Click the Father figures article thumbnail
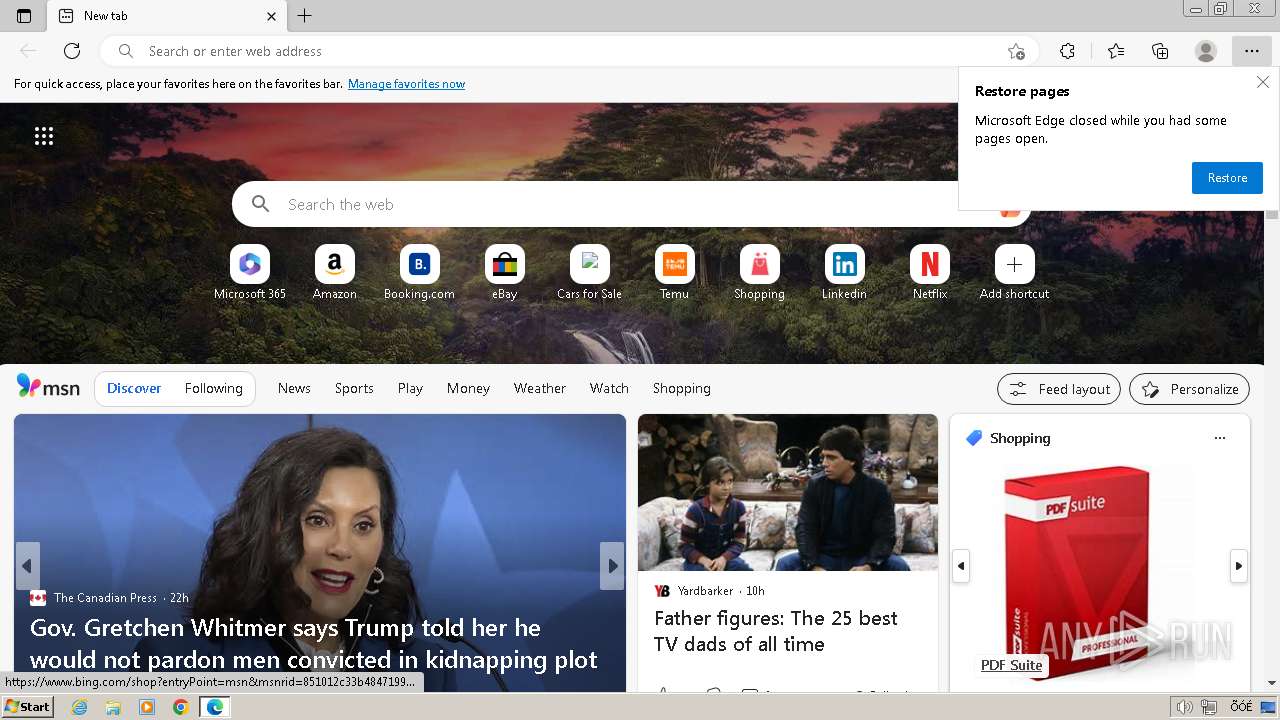The height and width of the screenshot is (720, 1280). coord(788,493)
